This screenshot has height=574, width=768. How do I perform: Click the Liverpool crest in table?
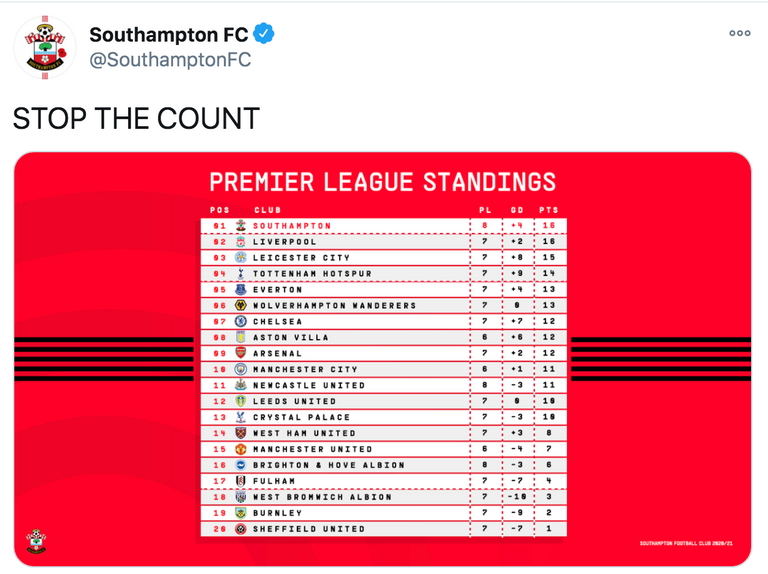tap(240, 242)
